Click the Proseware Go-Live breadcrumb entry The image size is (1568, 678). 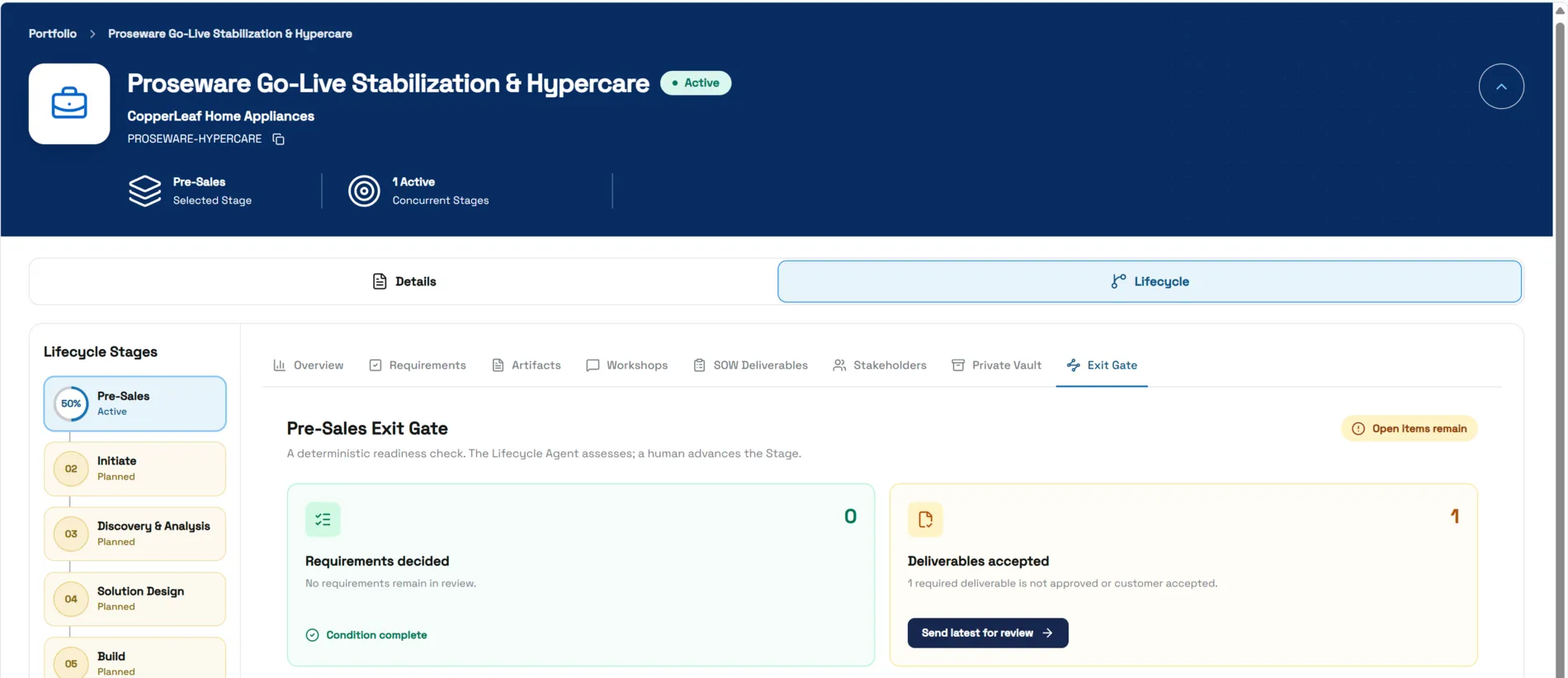230,34
